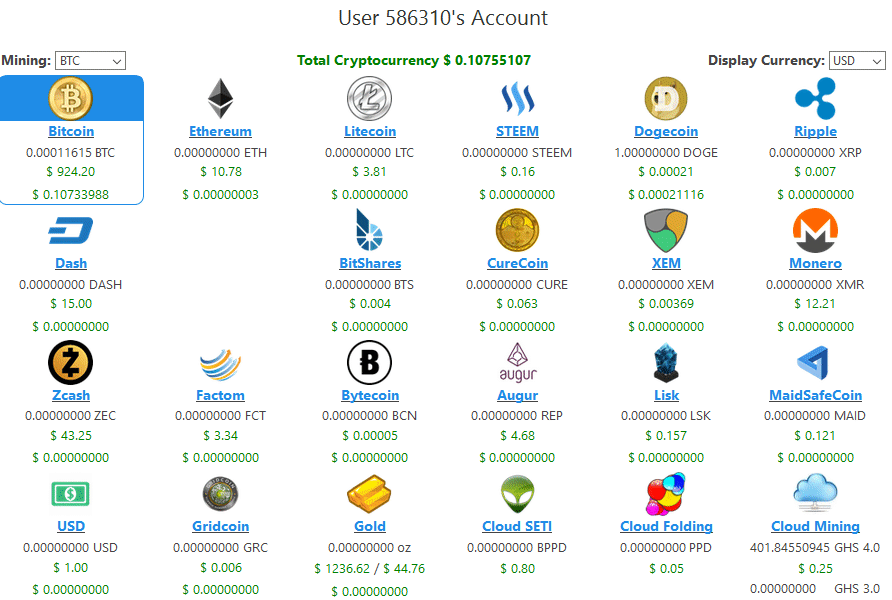Click the Augur logo icon

(x=517, y=362)
